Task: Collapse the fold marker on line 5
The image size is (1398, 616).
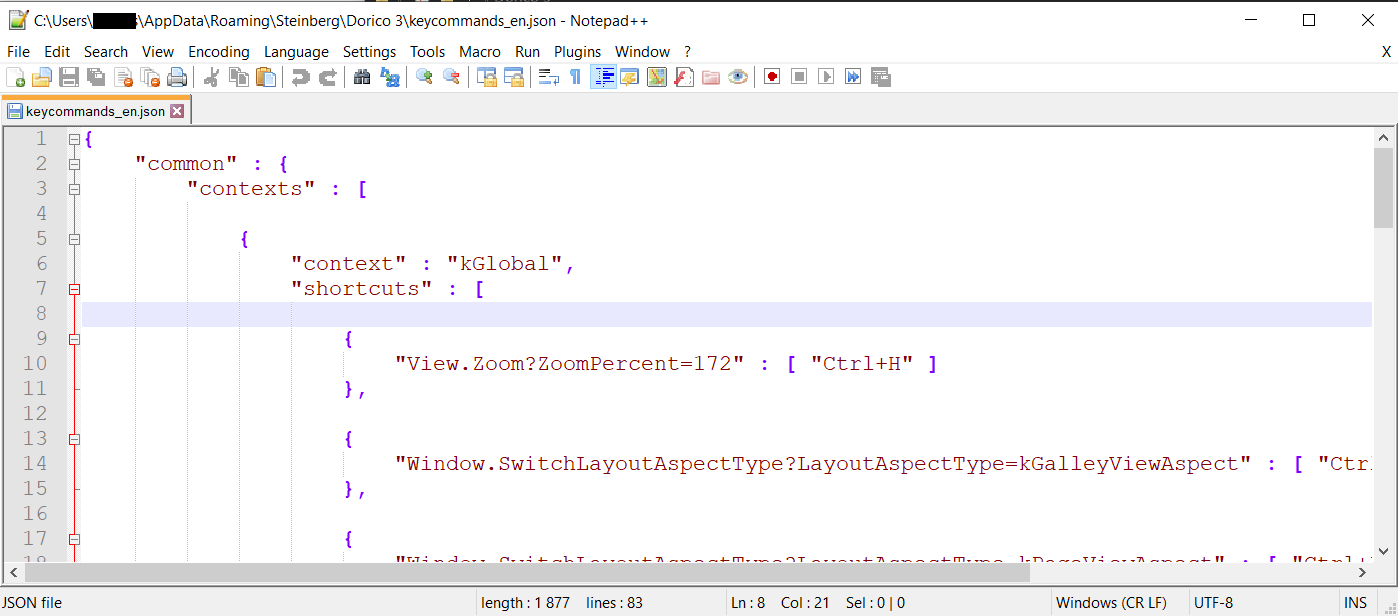Action: click(x=74, y=239)
